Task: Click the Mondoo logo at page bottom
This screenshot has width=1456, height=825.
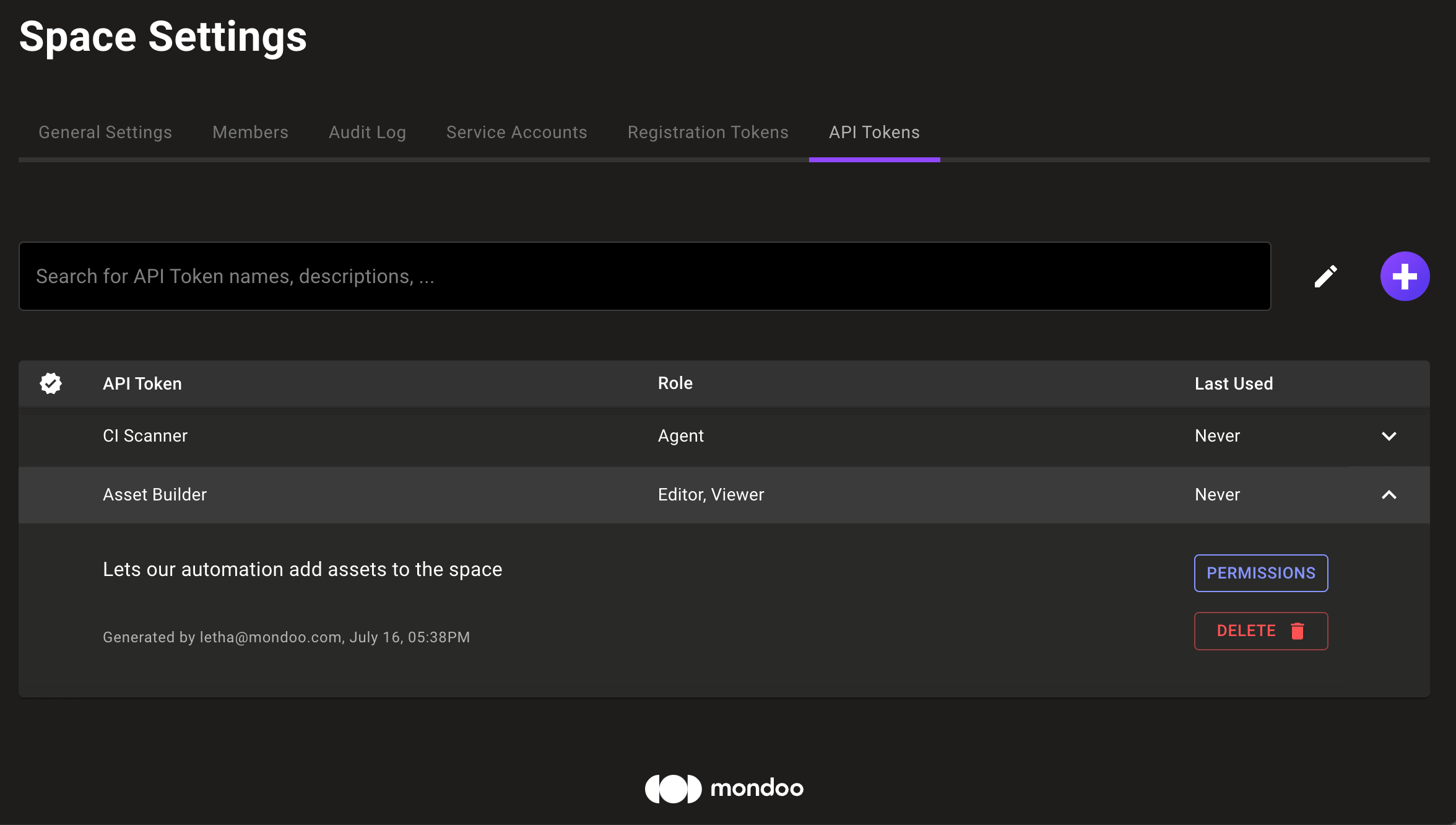Action: click(x=724, y=788)
